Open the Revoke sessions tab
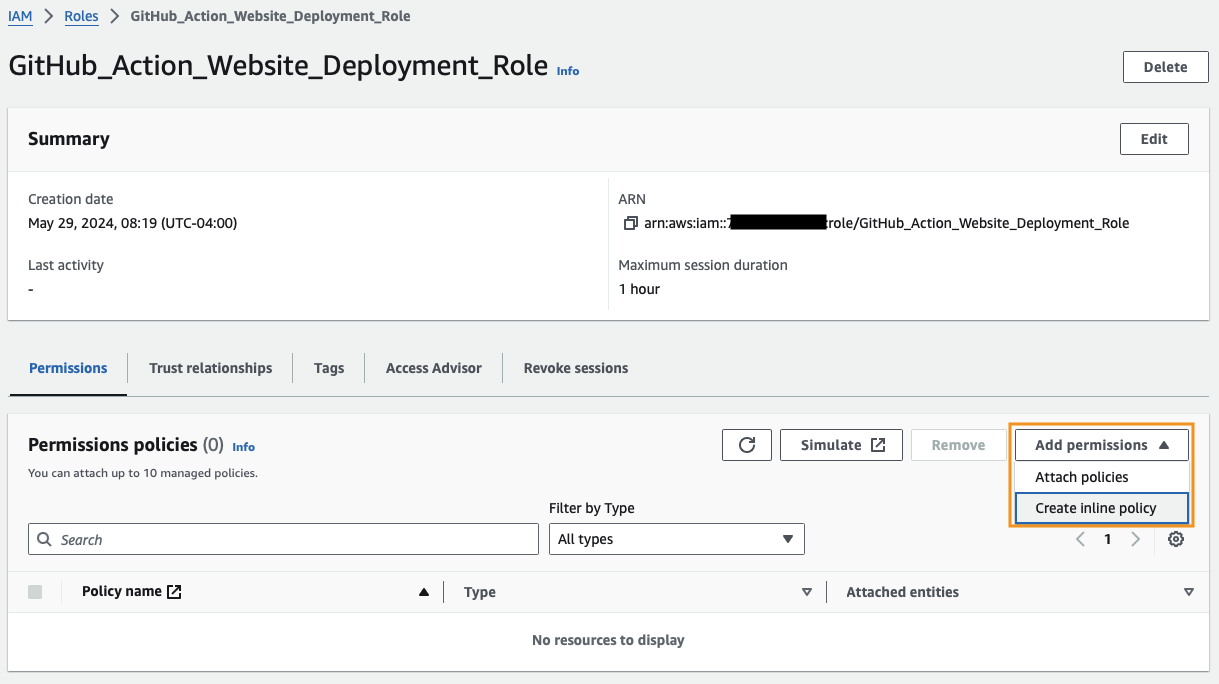Screen dimensions: 1219x684 (576, 368)
